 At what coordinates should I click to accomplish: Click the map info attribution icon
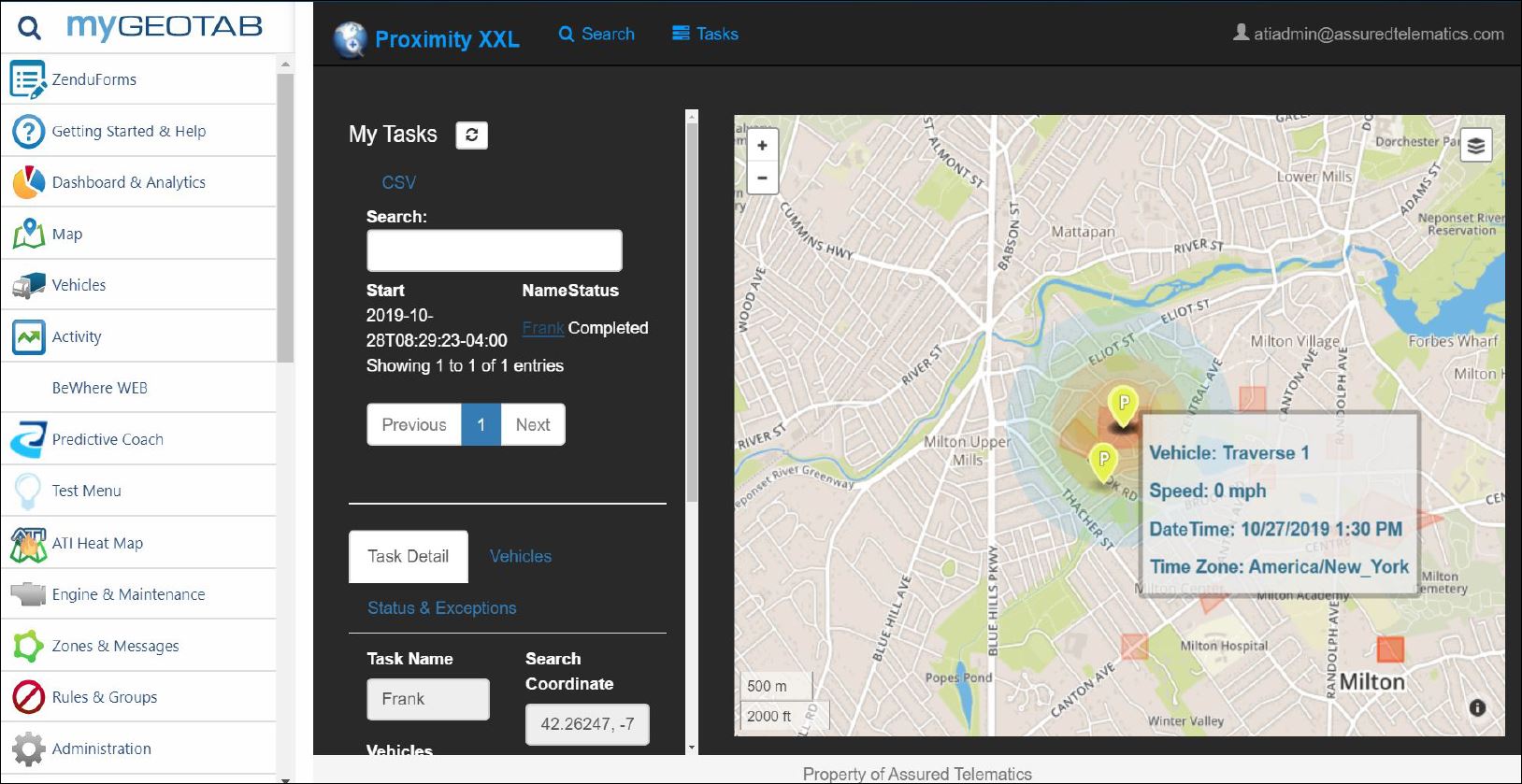tap(1477, 707)
